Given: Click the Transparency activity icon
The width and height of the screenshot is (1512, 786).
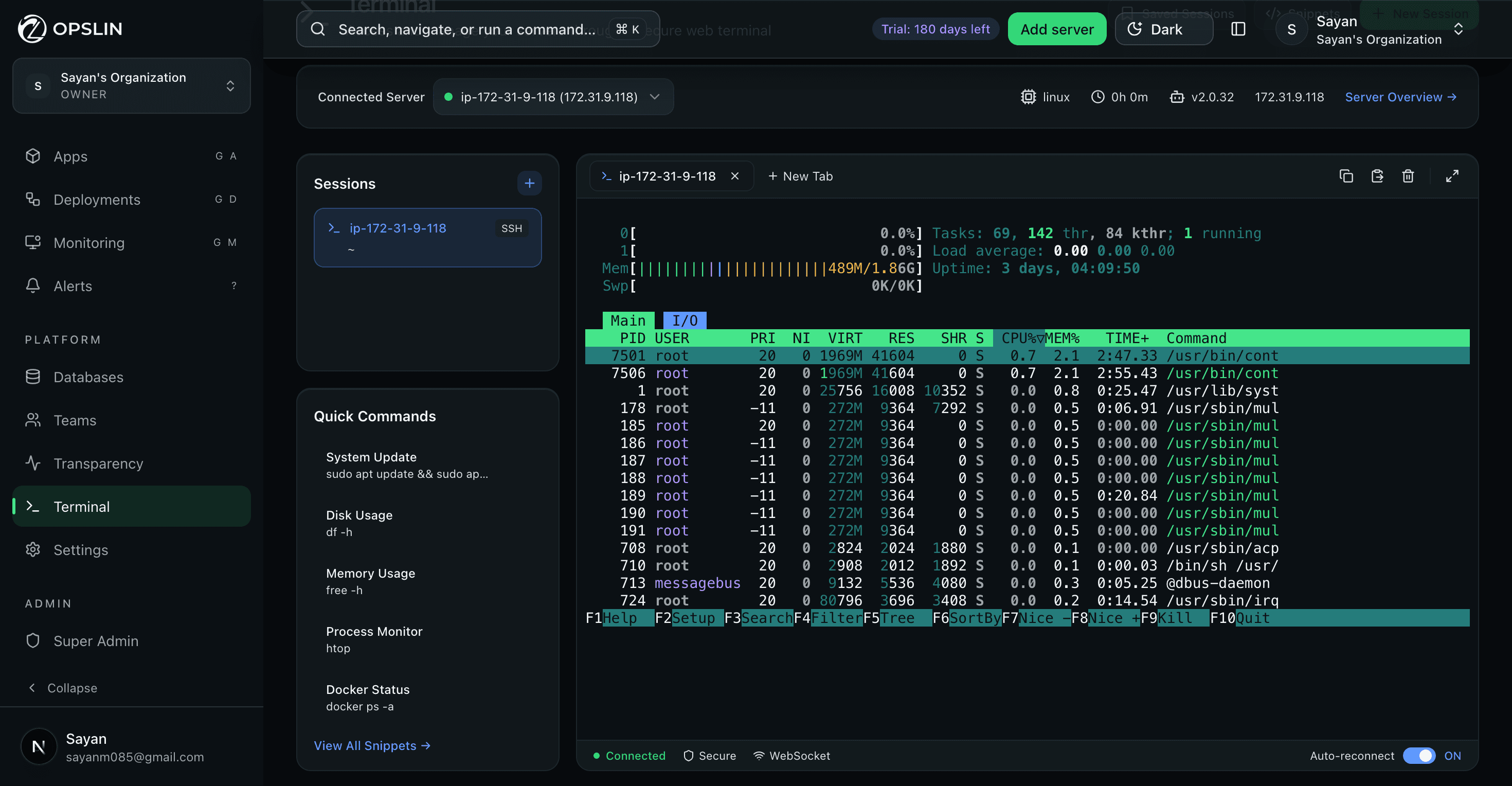Looking at the screenshot, I should click(x=33, y=463).
